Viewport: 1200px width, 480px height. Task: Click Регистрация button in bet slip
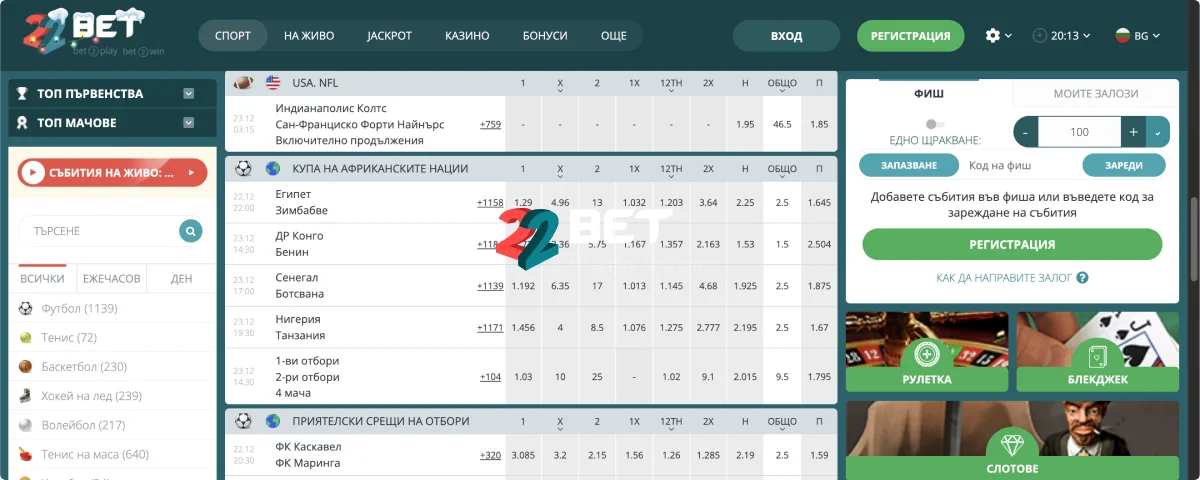pos(1012,244)
